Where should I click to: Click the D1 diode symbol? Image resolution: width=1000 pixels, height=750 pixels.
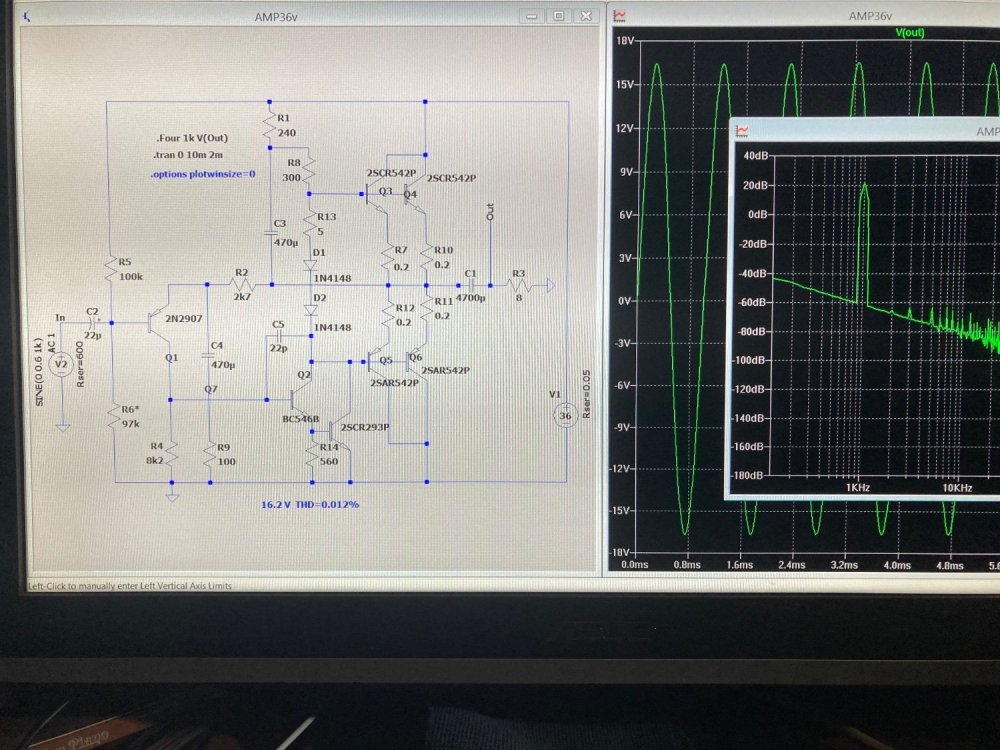(x=310, y=265)
